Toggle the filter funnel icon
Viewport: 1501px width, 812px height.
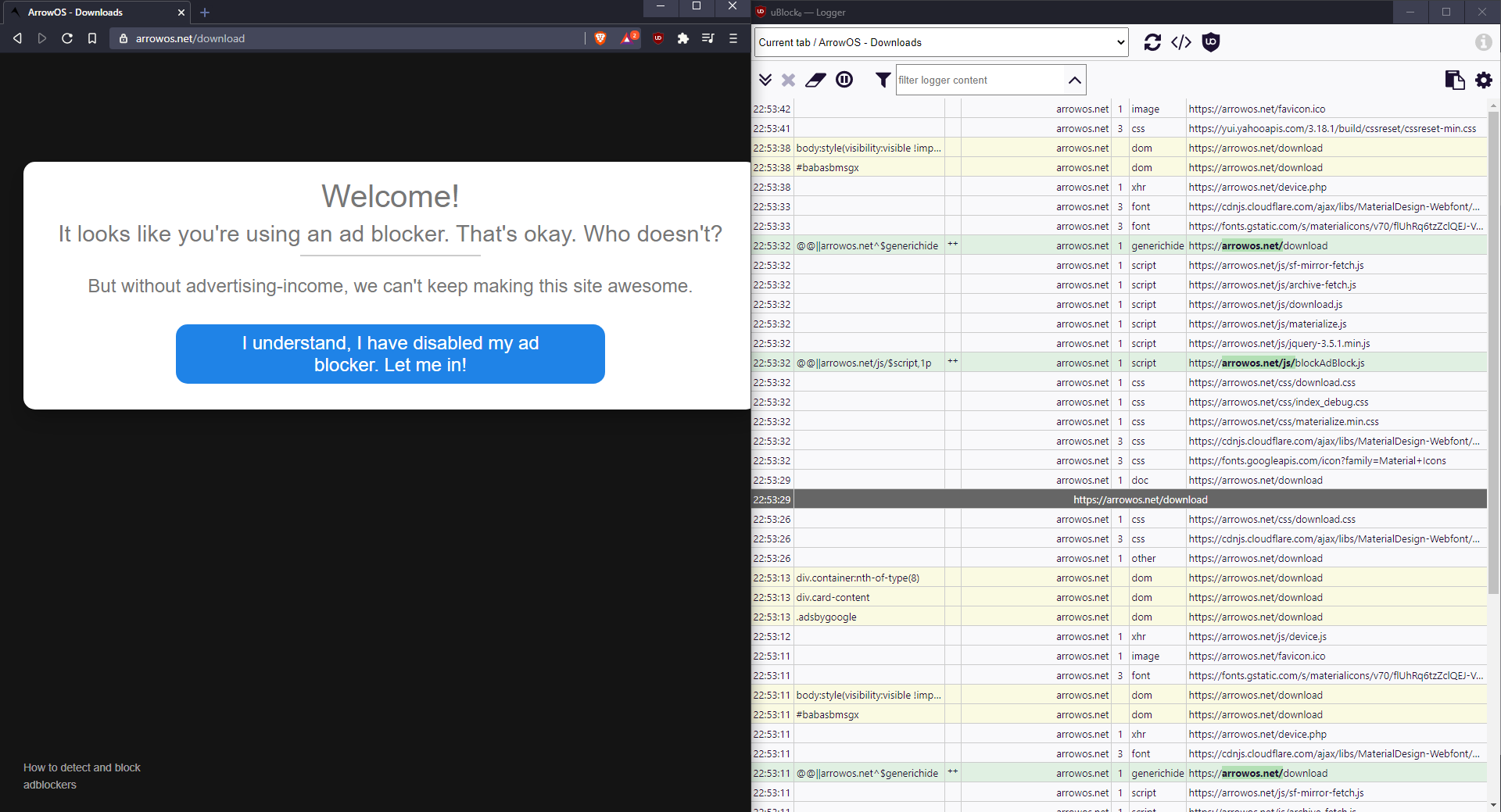[882, 79]
